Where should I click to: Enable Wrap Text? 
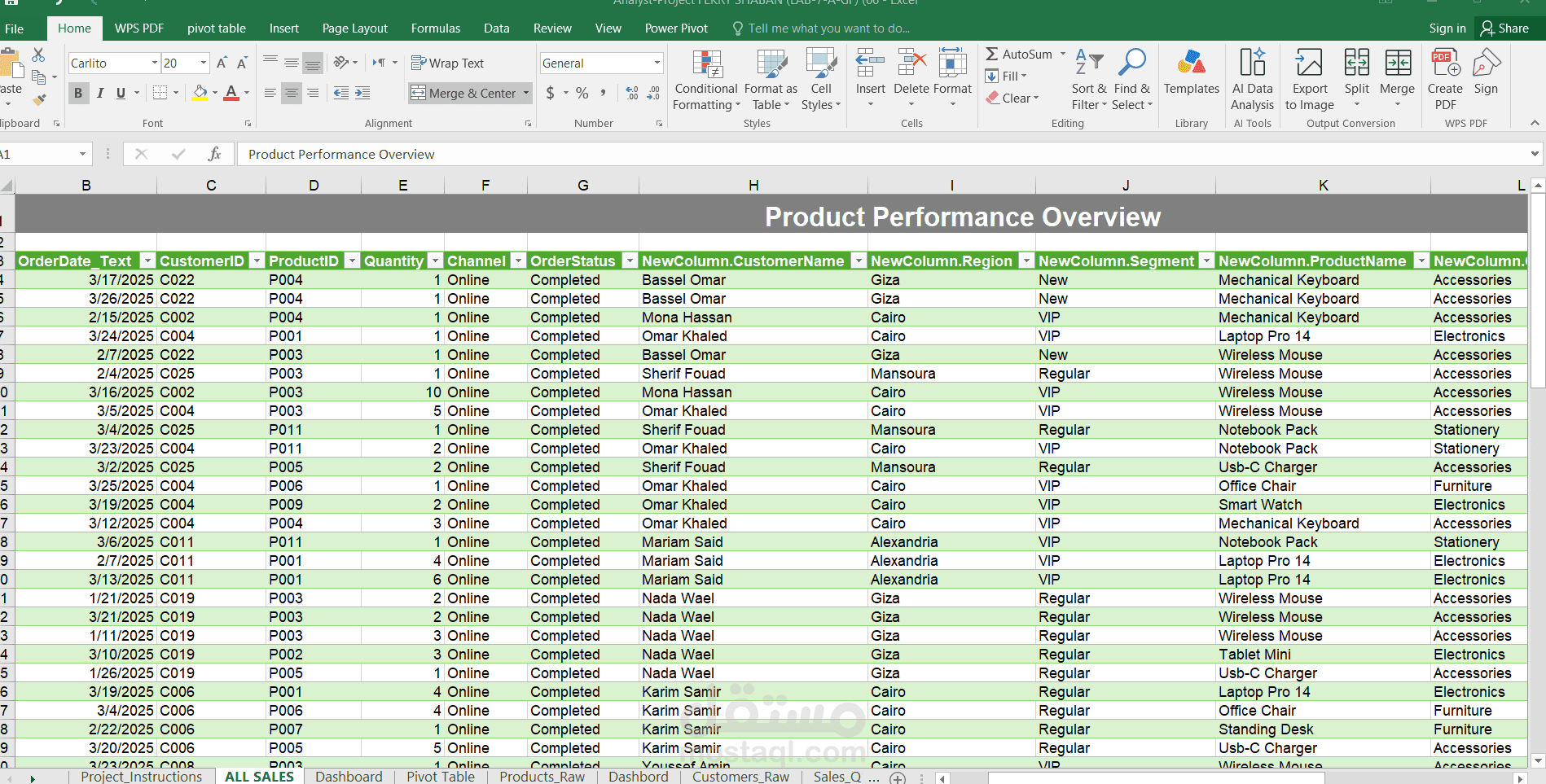click(x=447, y=63)
